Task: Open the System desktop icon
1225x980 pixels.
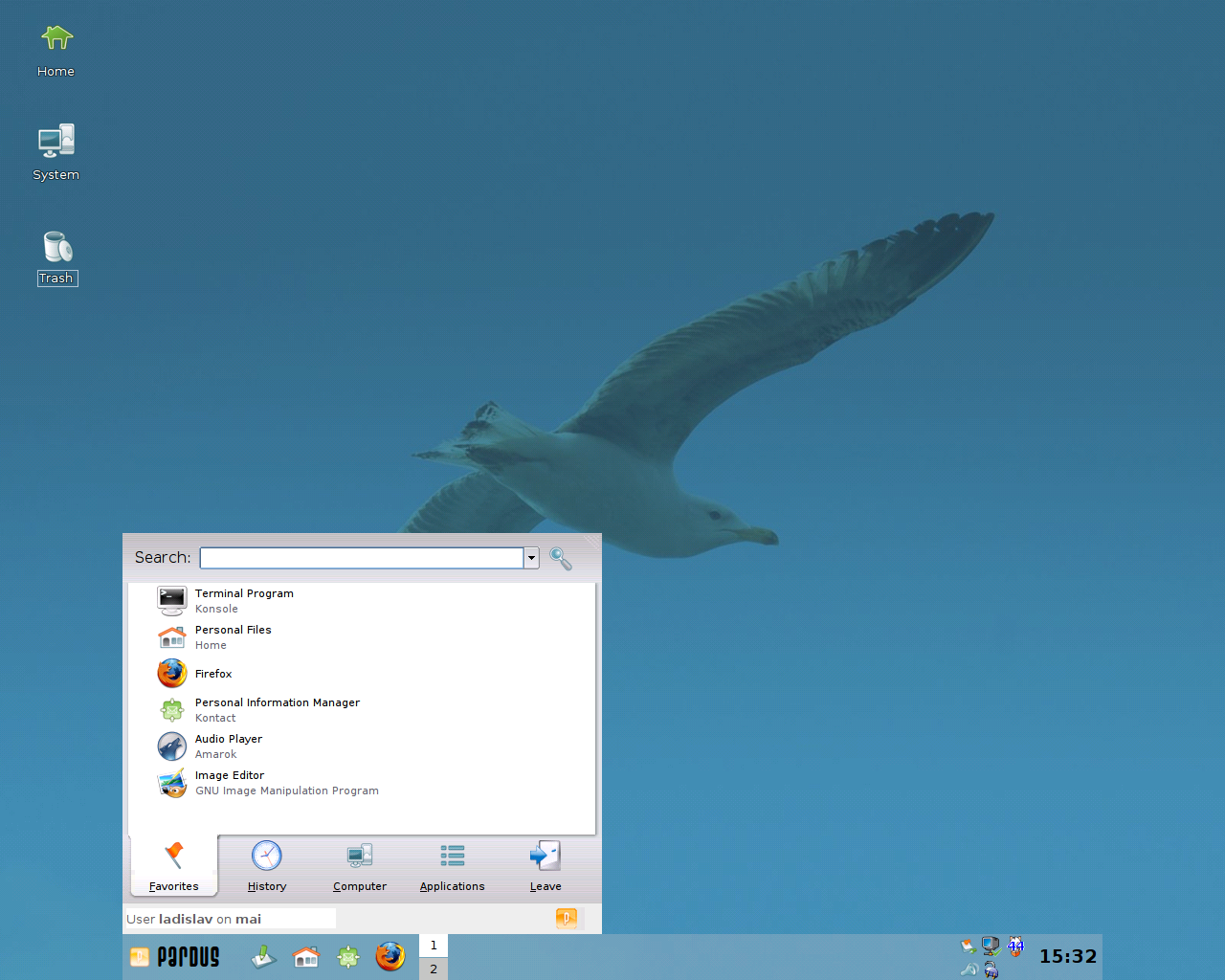Action: click(56, 153)
